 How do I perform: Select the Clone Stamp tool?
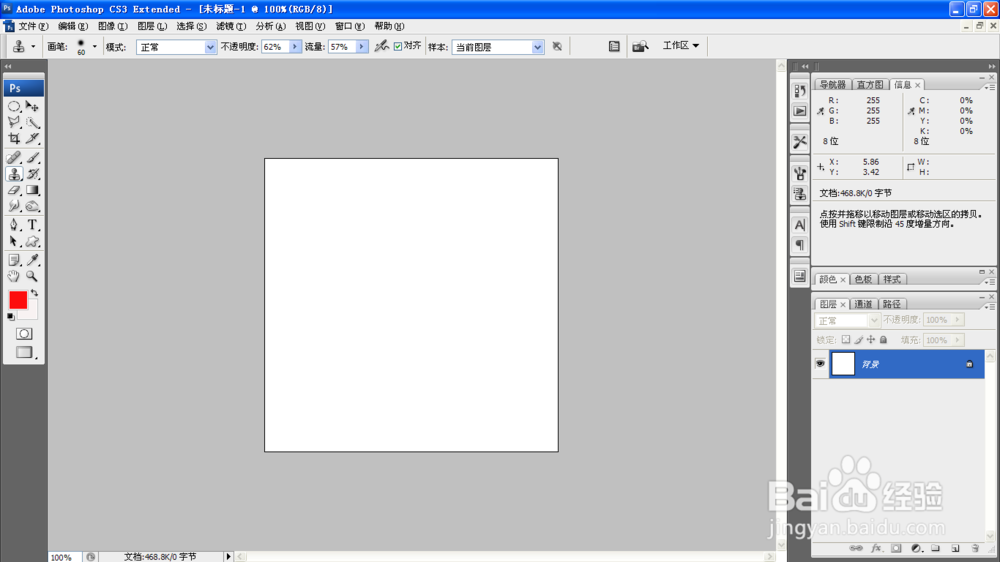coord(14,174)
